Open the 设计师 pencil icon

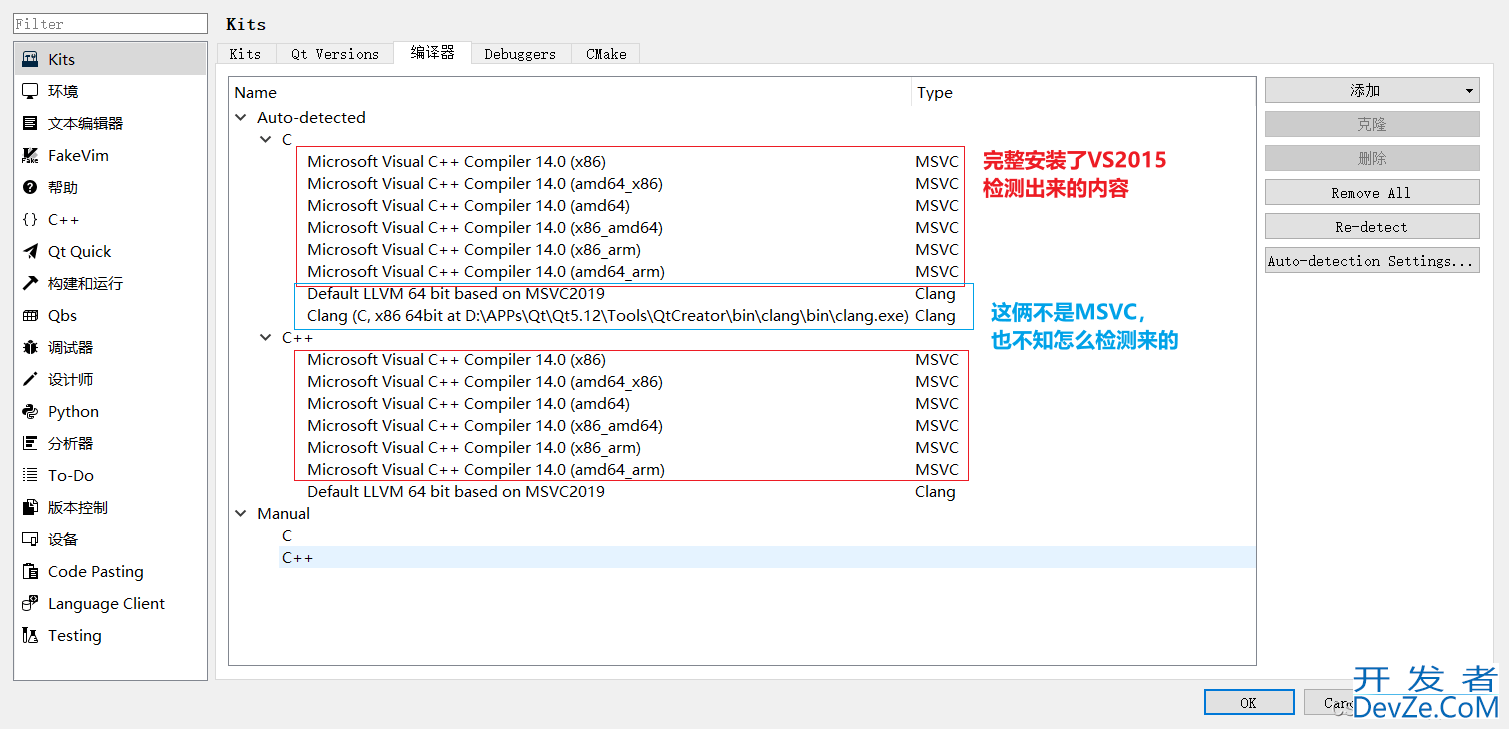(x=30, y=380)
